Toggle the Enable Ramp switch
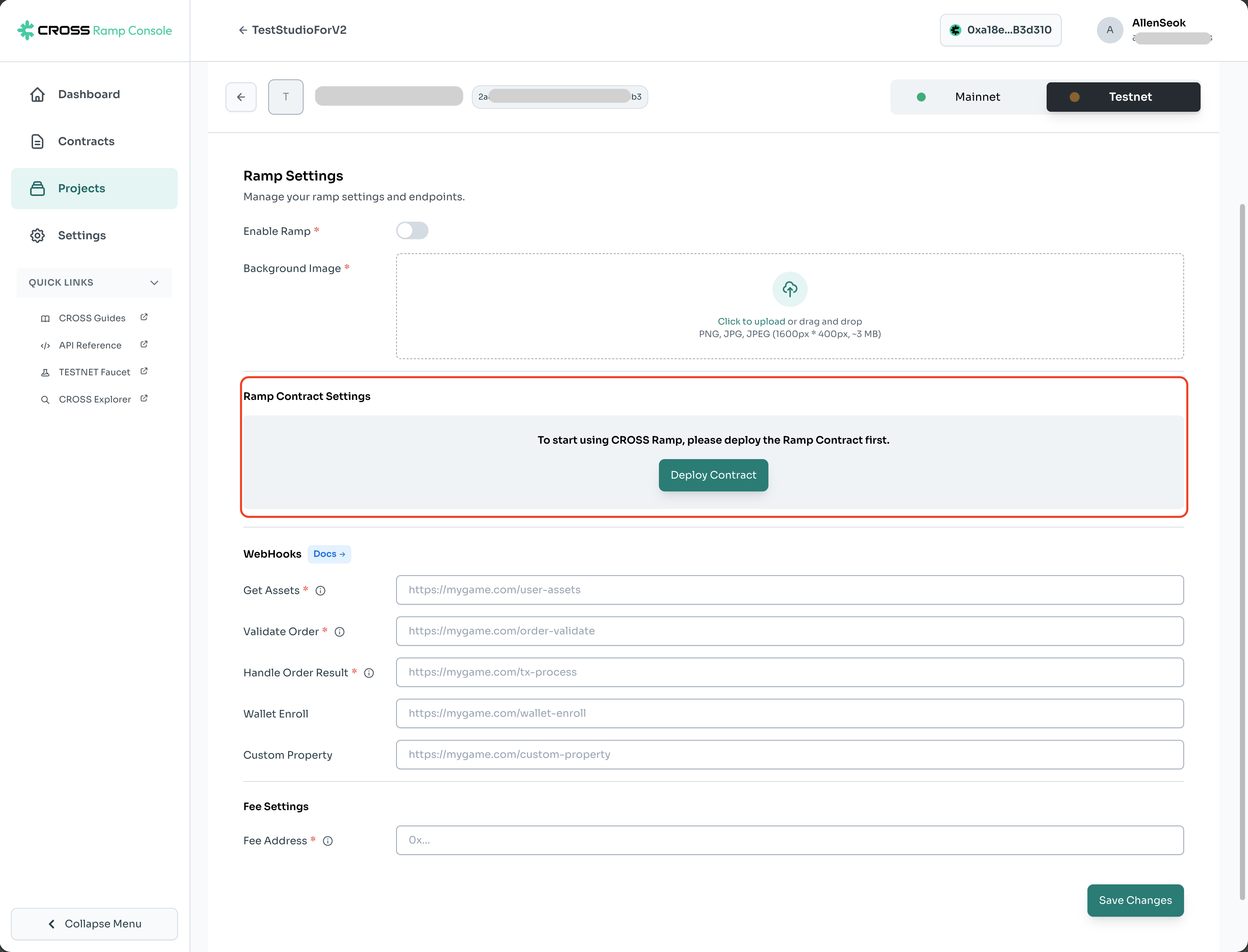This screenshot has width=1248, height=952. [x=412, y=230]
